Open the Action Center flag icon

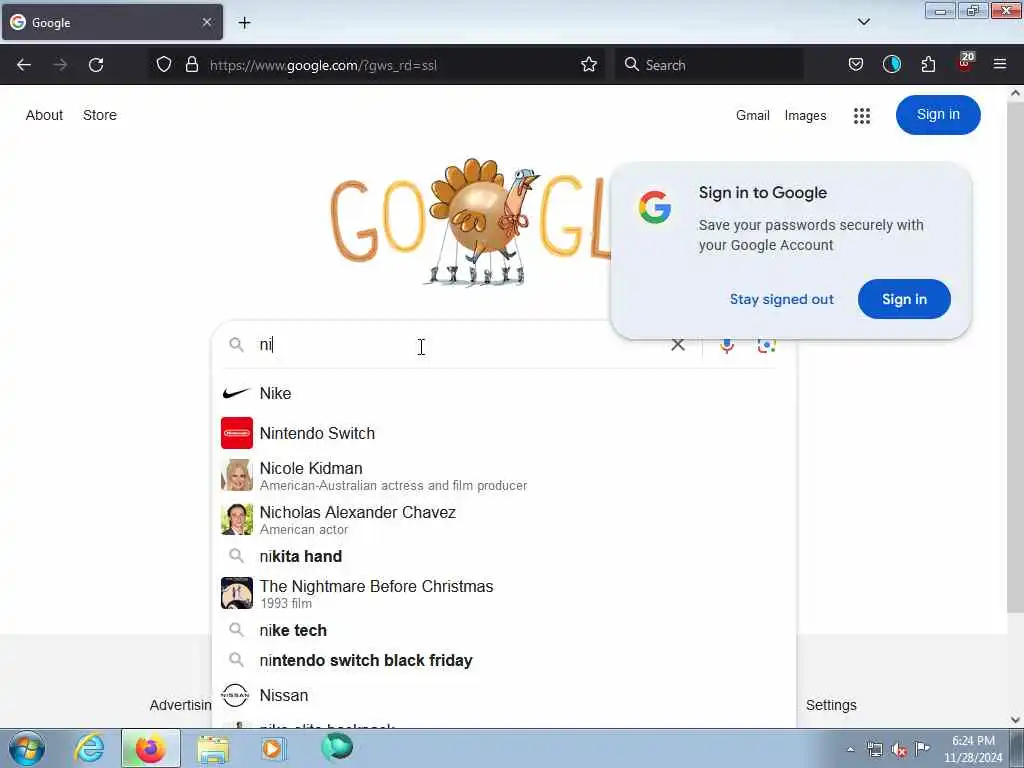coord(922,748)
